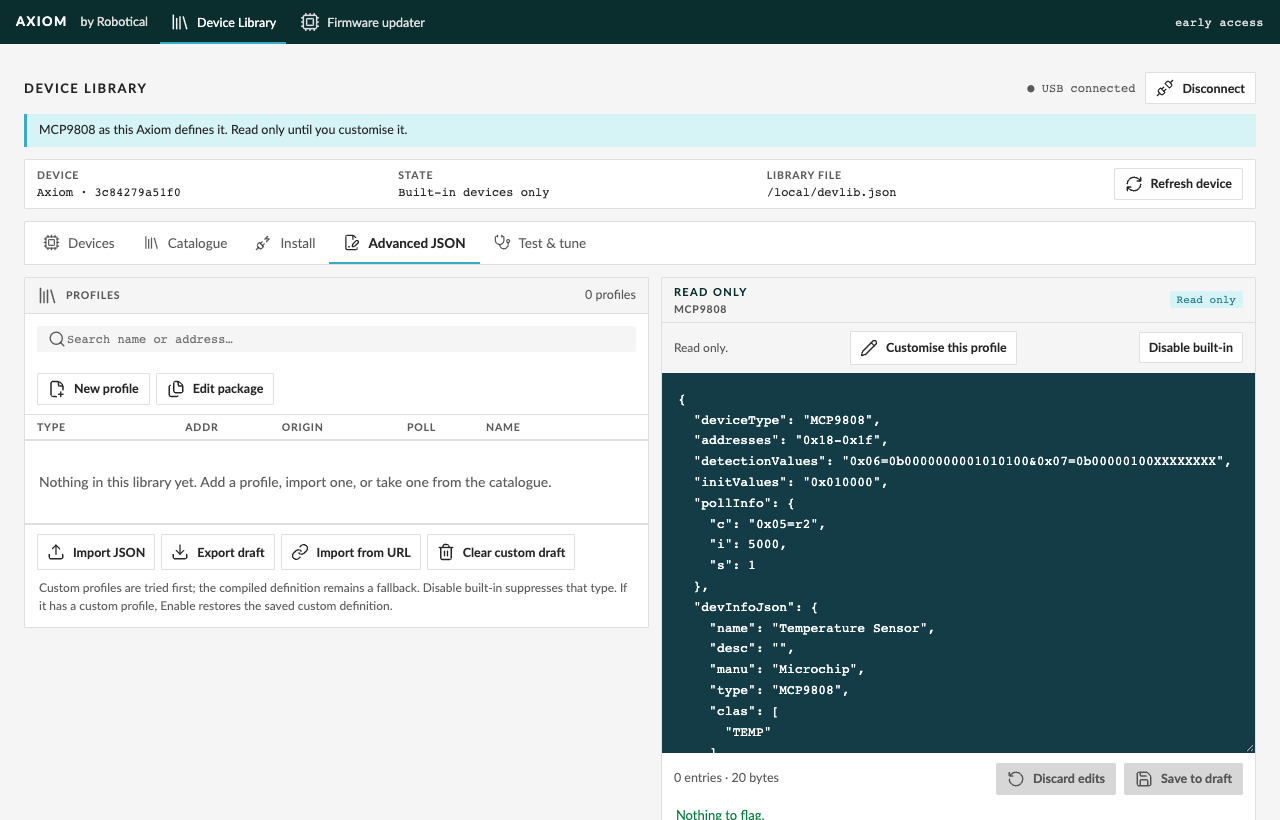Click the early access label
Screen dimensions: 1280x820
click(1219, 22)
